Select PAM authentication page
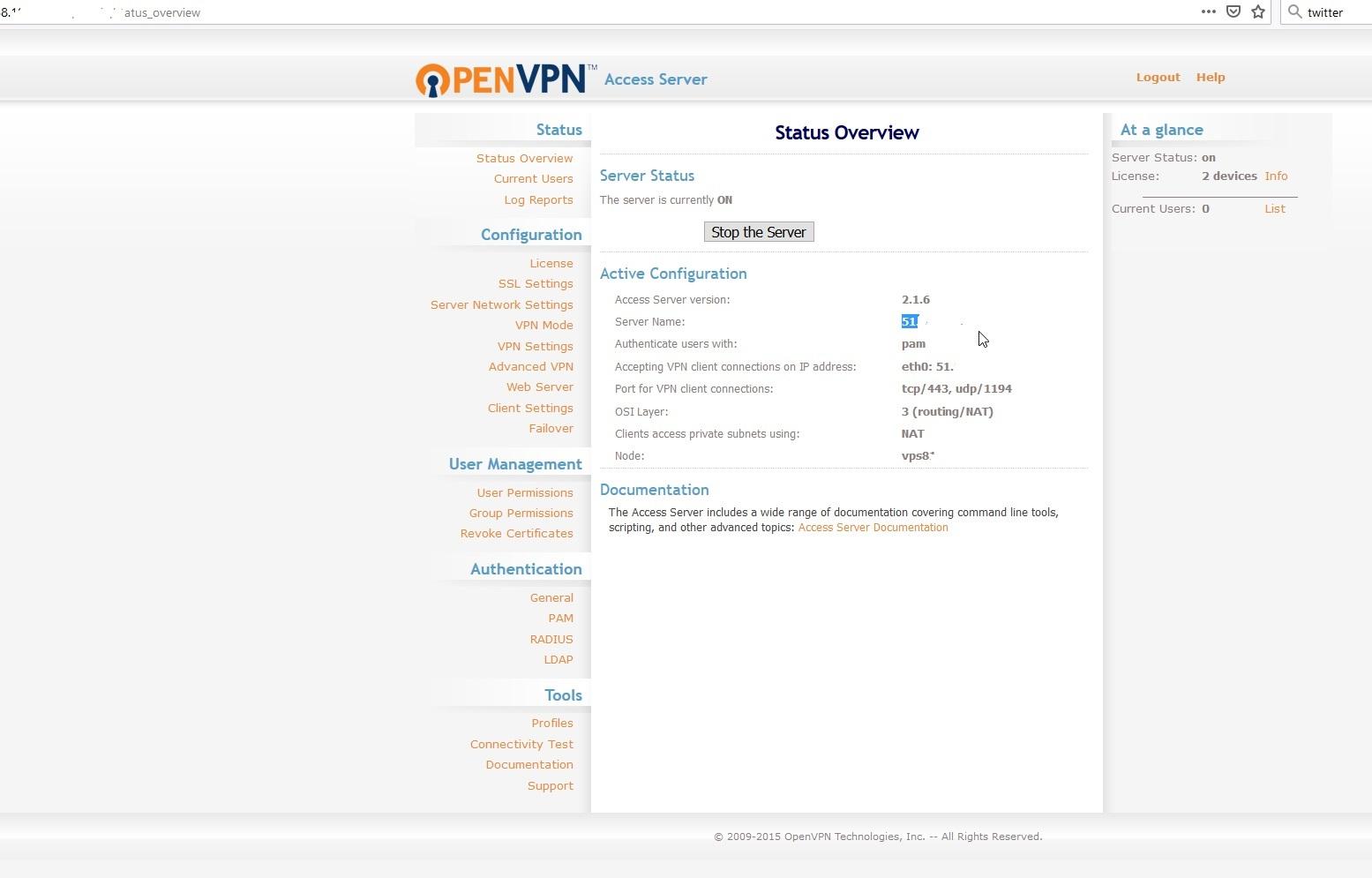 560,618
